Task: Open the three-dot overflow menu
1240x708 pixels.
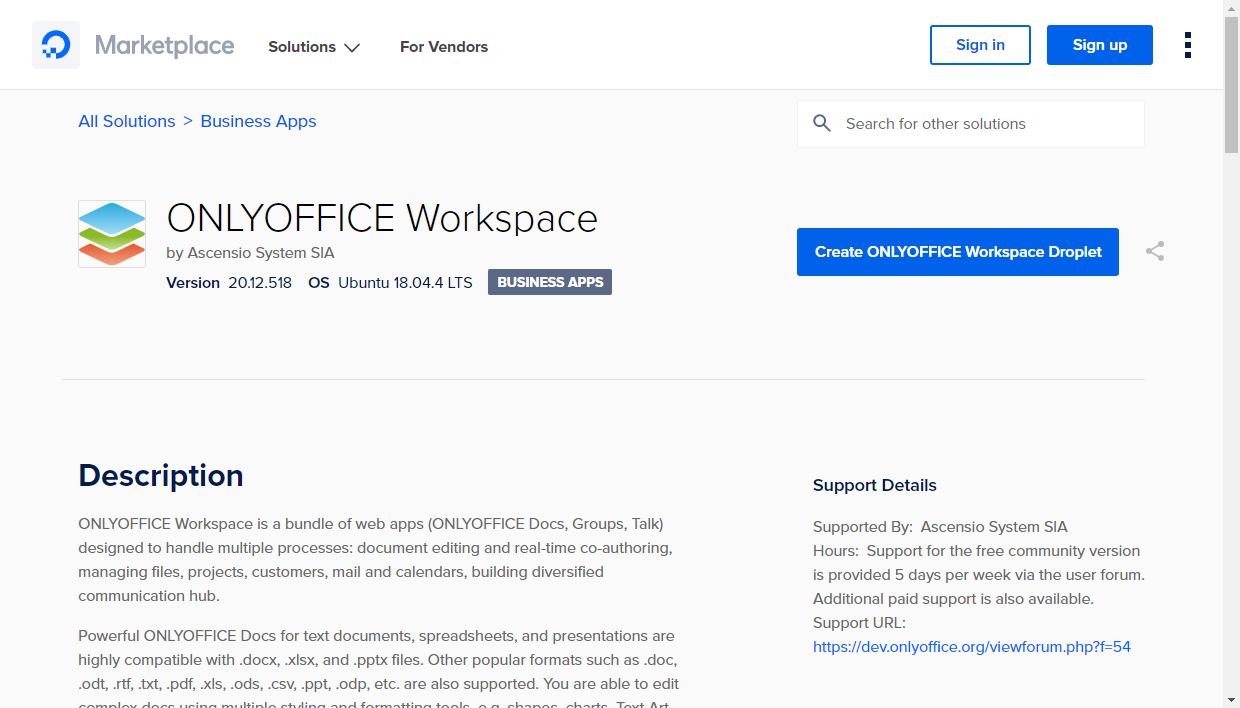Action: click(1187, 45)
